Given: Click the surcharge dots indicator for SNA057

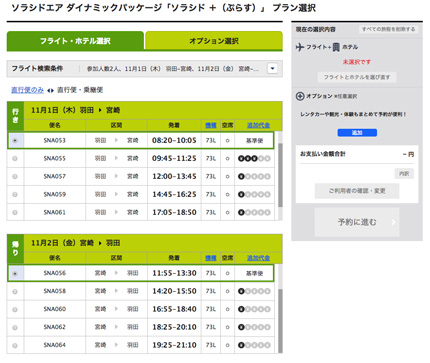Looking at the screenshot, I should coord(254,177).
